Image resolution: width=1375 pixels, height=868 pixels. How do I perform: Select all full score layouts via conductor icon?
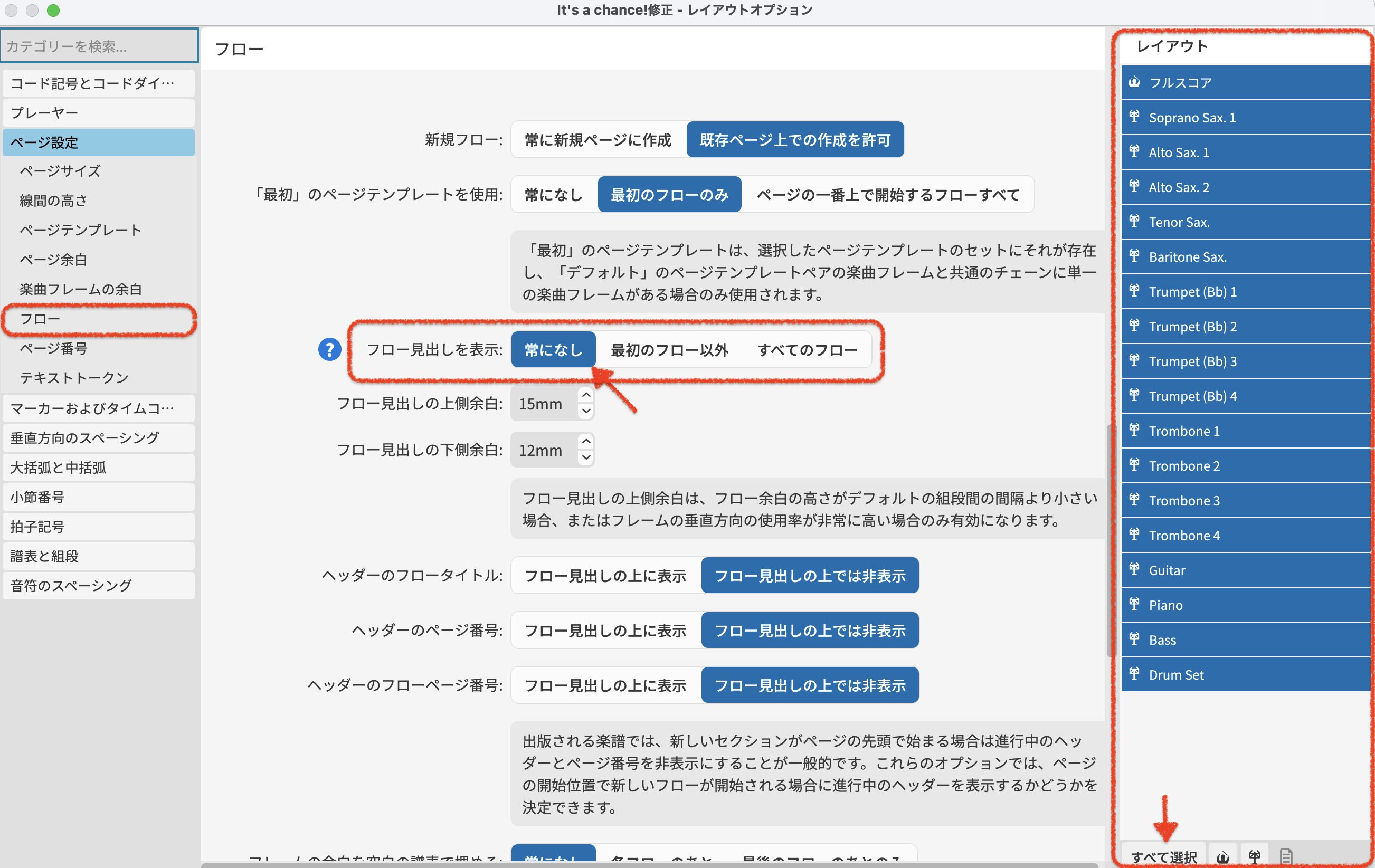[x=1222, y=856]
